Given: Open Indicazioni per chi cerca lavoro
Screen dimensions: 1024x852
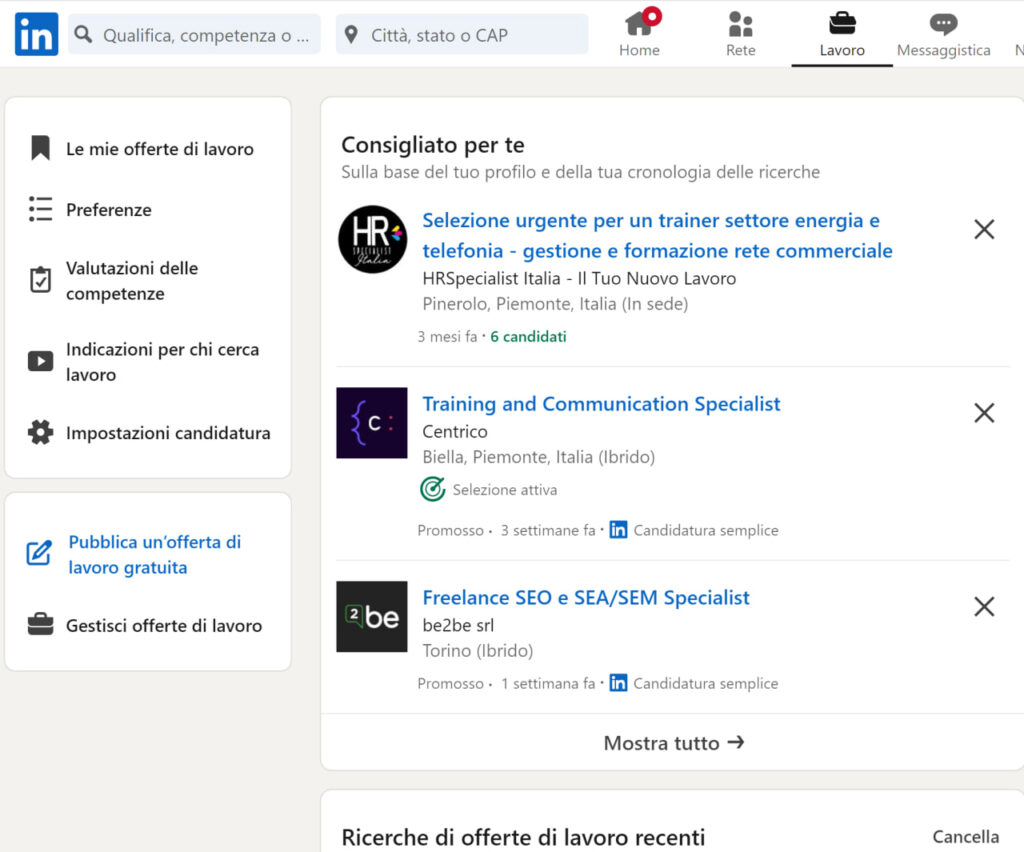Looking at the screenshot, I should tap(162, 362).
